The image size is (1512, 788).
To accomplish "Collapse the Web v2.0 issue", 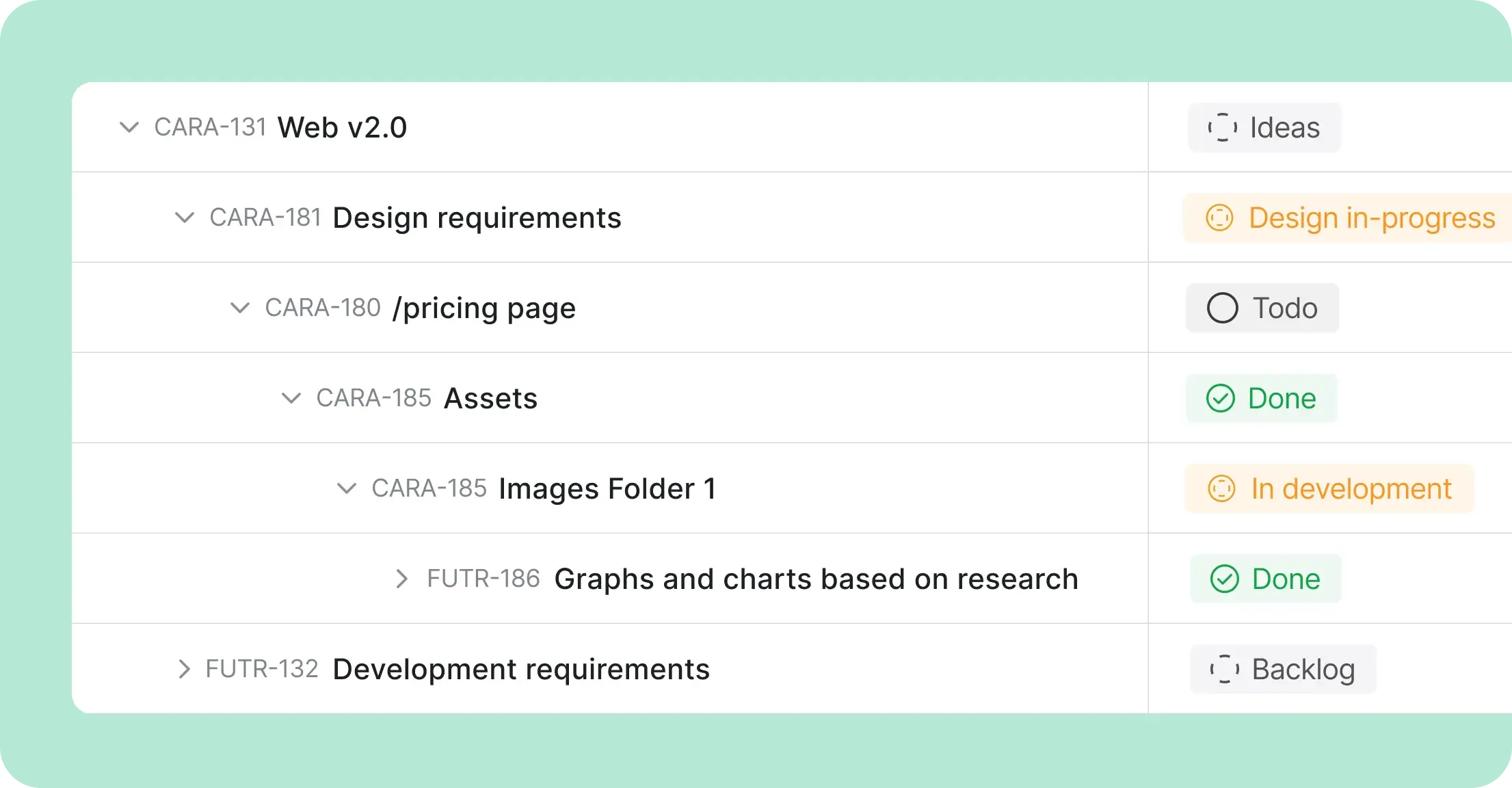I will 129,127.
